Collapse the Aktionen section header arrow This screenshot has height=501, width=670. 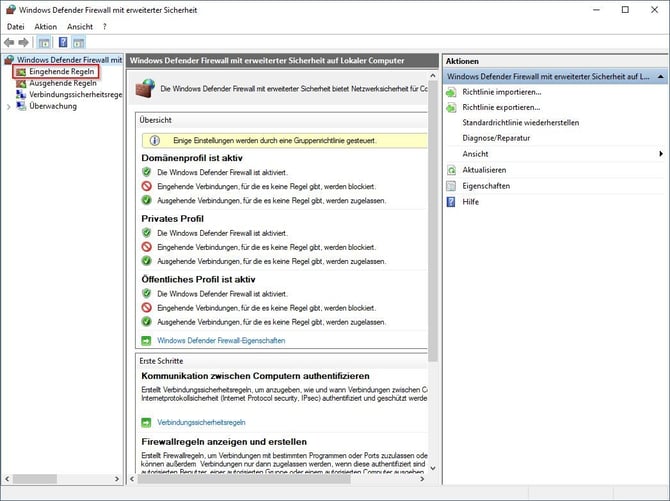660,76
